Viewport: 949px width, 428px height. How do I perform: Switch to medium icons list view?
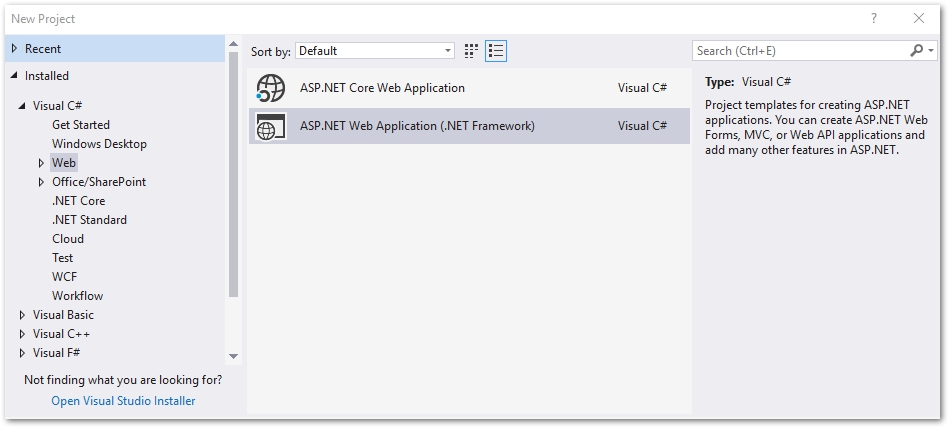[496, 51]
